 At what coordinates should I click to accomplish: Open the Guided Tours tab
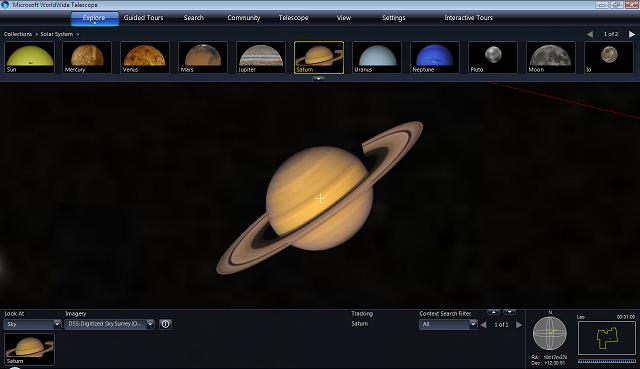click(143, 18)
